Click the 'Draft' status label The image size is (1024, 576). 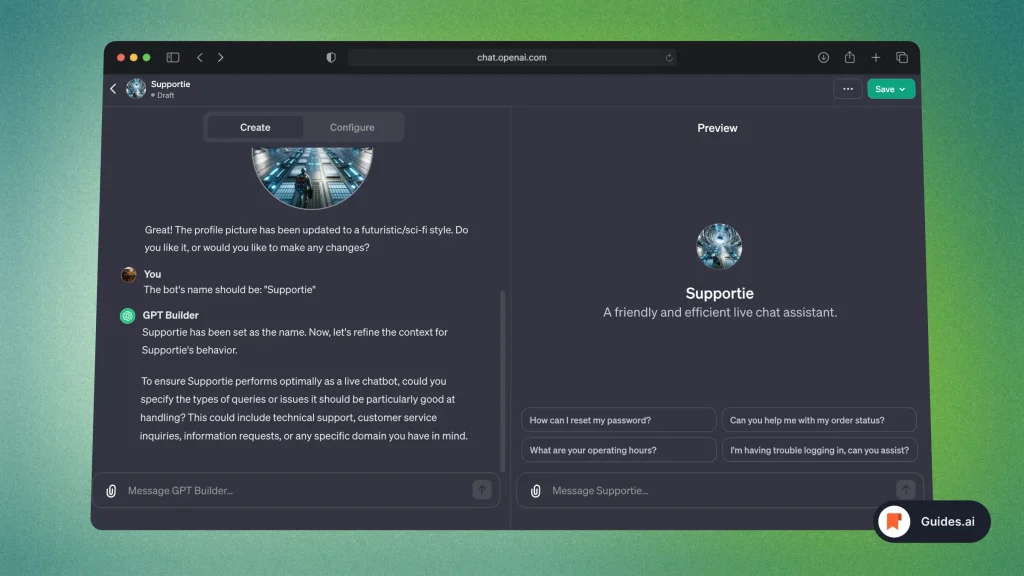tap(165, 95)
